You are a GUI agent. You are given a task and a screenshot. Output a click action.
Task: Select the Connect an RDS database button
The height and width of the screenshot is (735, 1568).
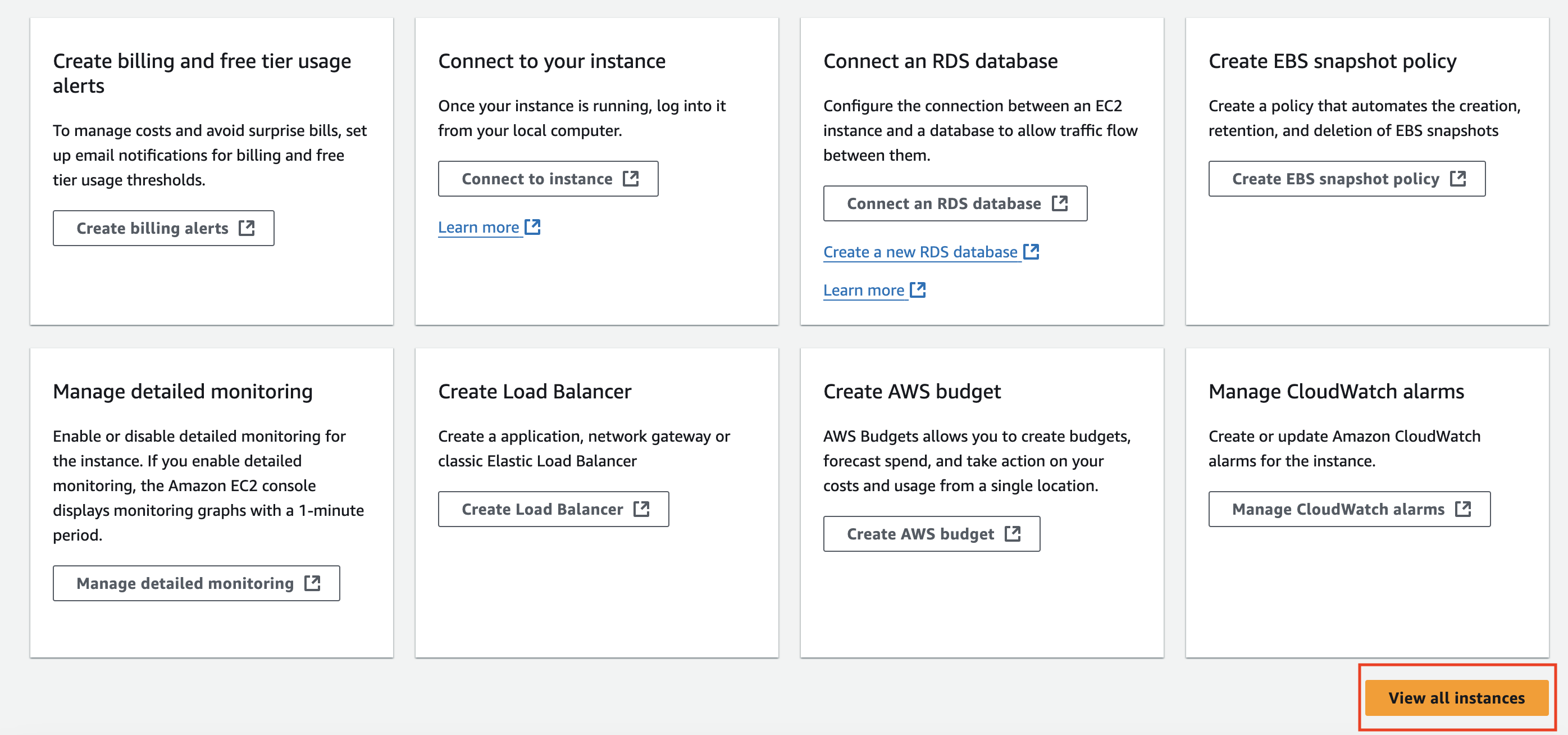coord(943,203)
